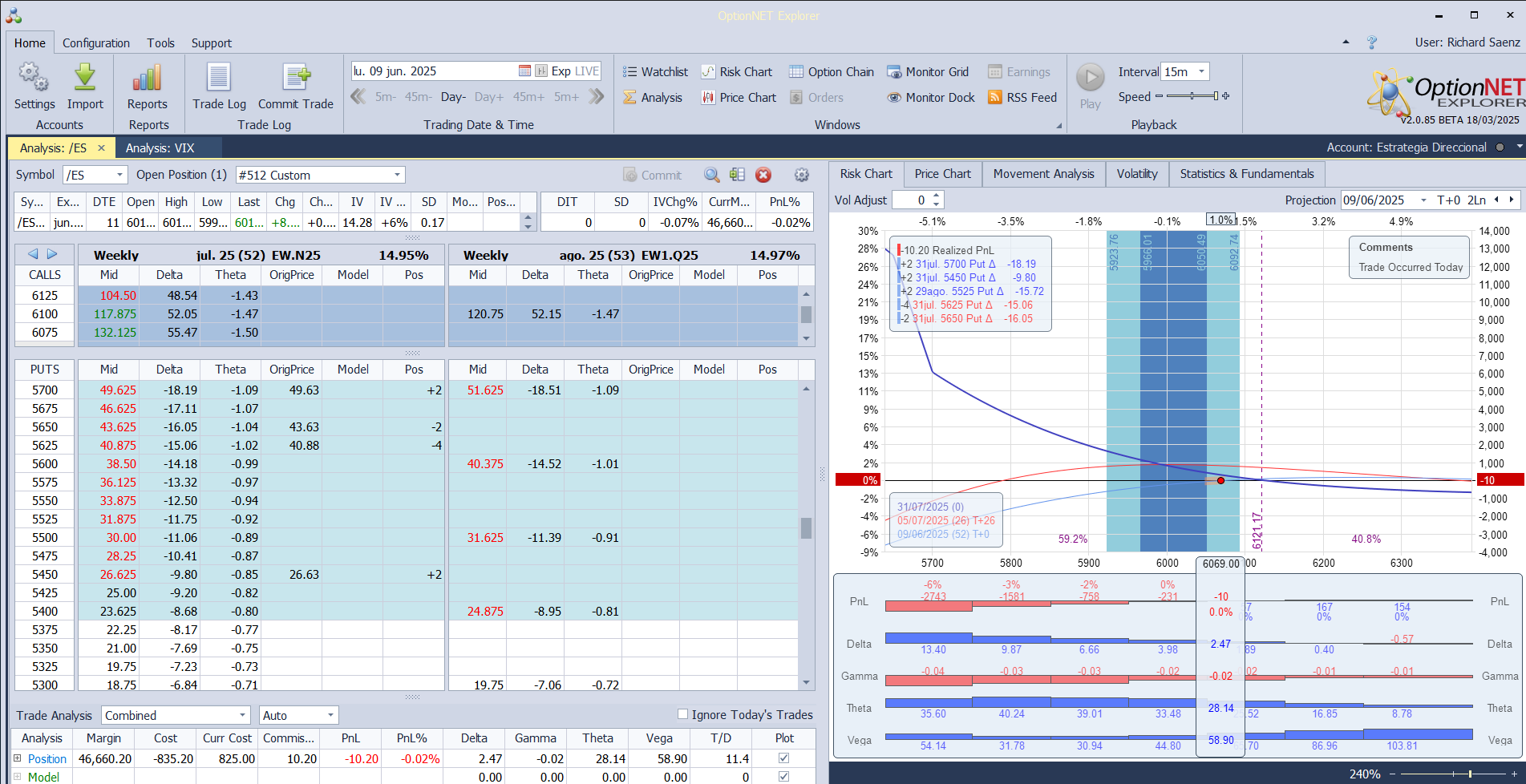Open the Monitor Dock window
The image size is (1526, 784).
pos(930,97)
